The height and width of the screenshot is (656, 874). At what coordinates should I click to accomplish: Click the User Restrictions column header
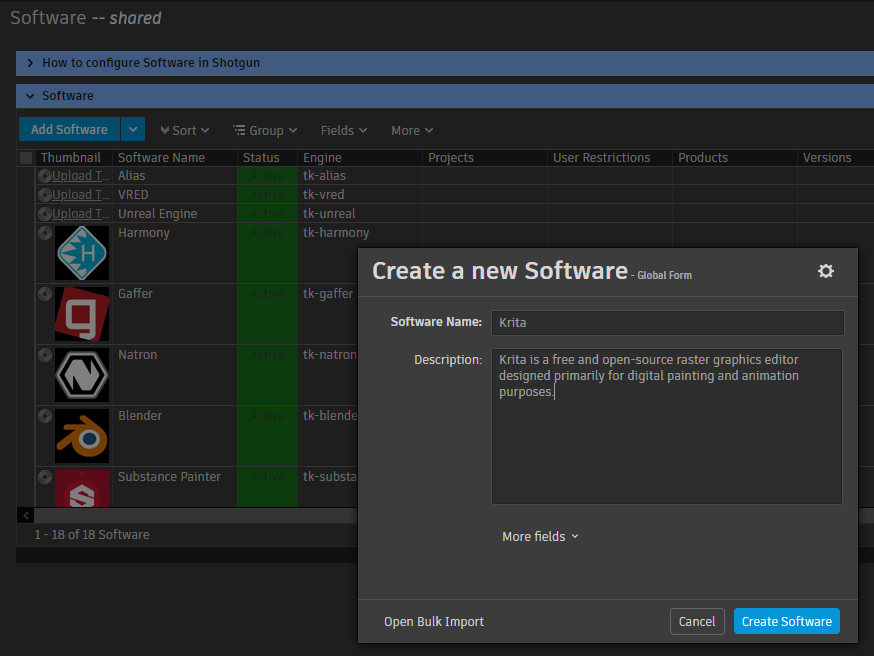coord(609,158)
